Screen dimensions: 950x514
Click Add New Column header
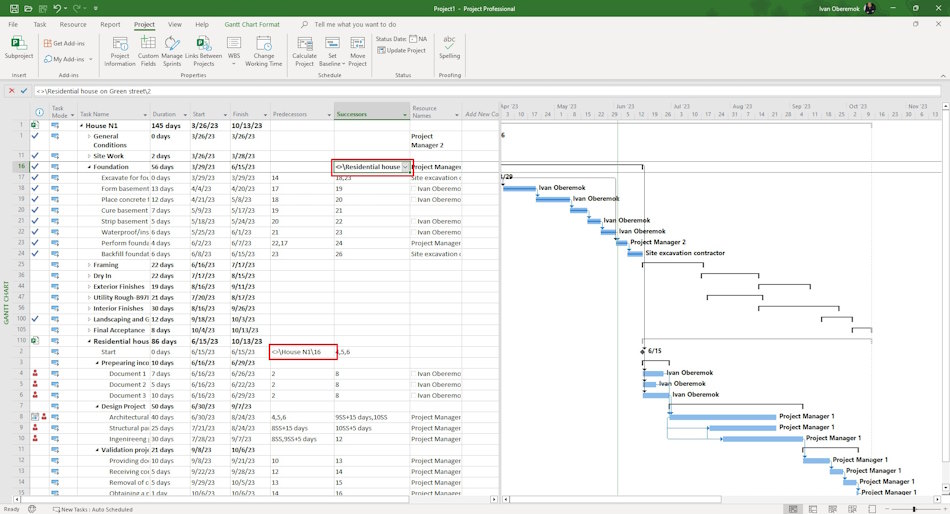click(x=481, y=114)
